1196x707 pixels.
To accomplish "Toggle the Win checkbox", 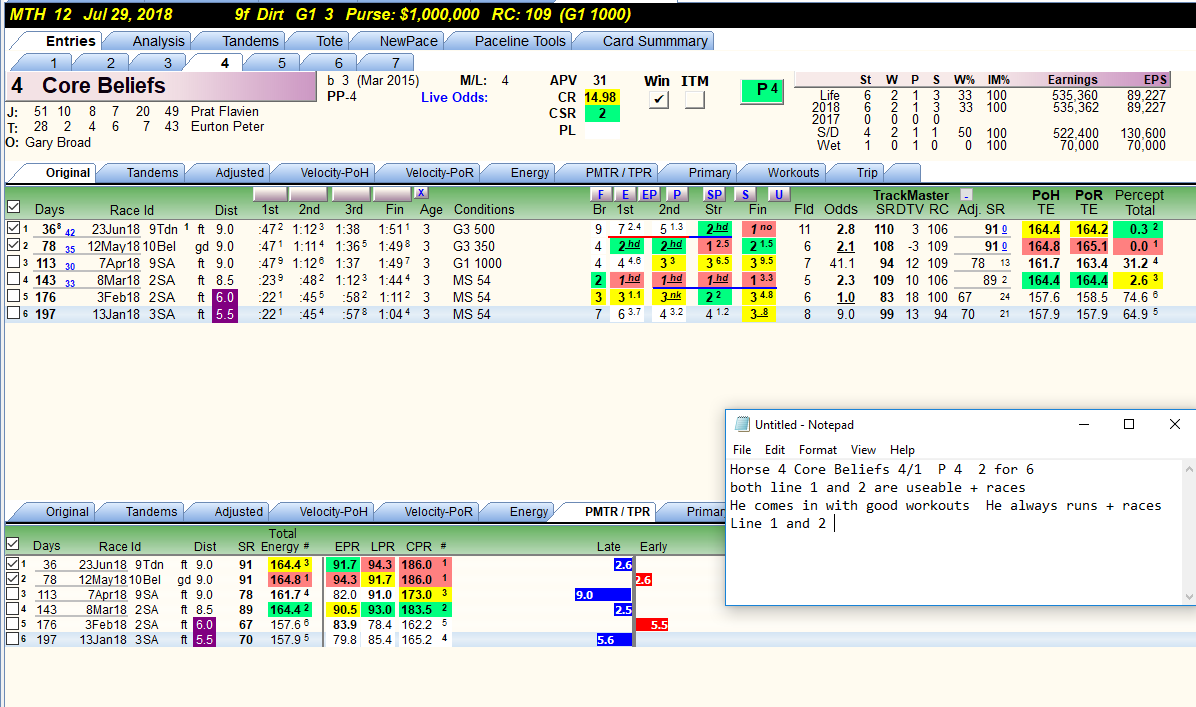I will coord(658,99).
